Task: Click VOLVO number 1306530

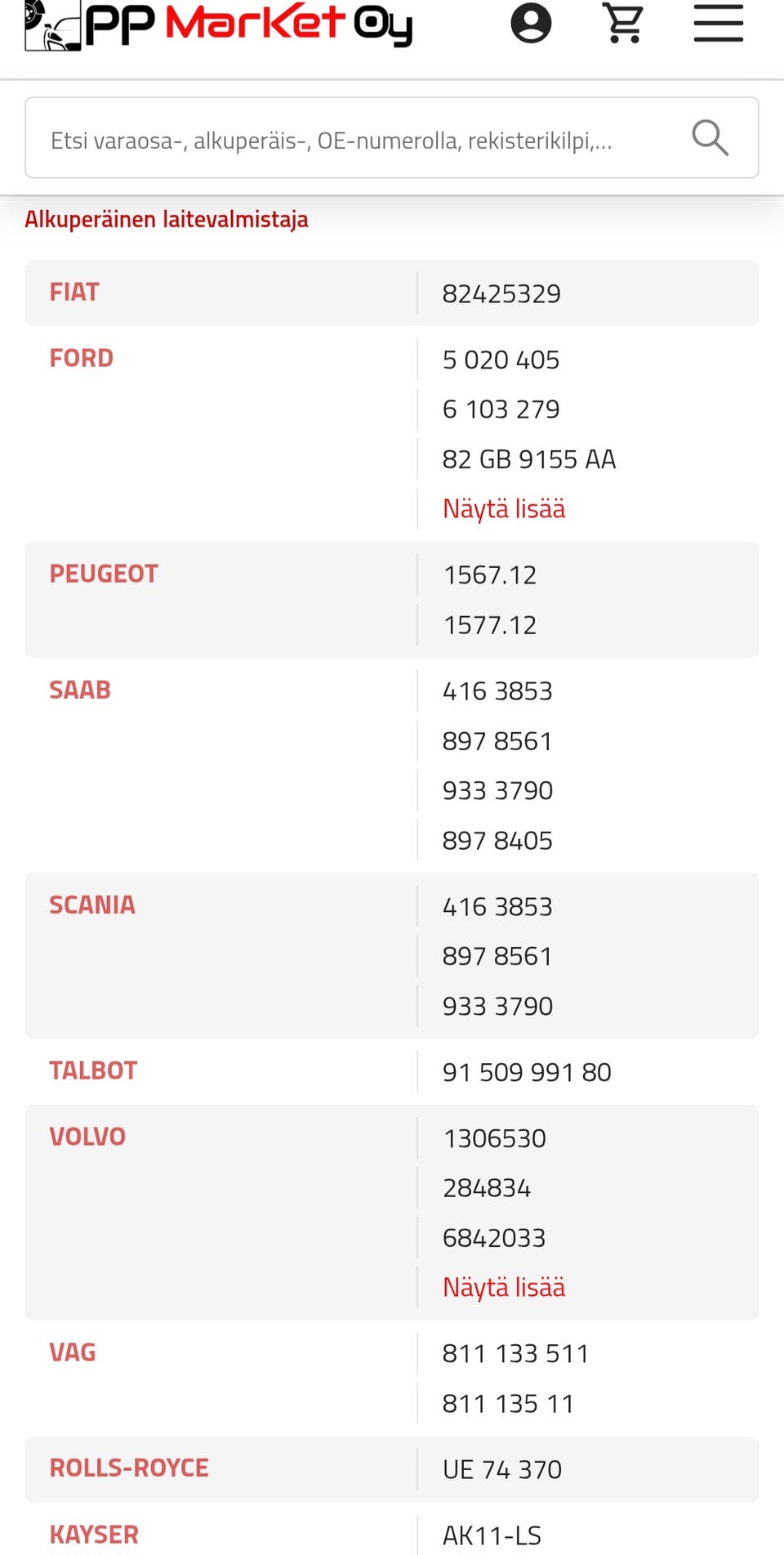Action: (x=495, y=1138)
